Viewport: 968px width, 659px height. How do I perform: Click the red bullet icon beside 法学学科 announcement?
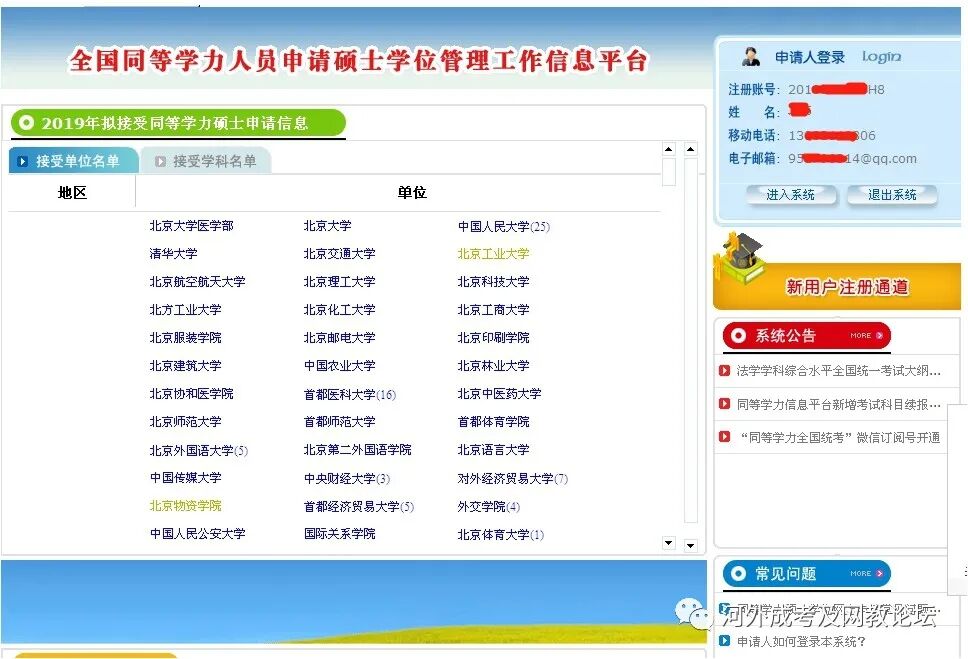pyautogui.click(x=725, y=371)
